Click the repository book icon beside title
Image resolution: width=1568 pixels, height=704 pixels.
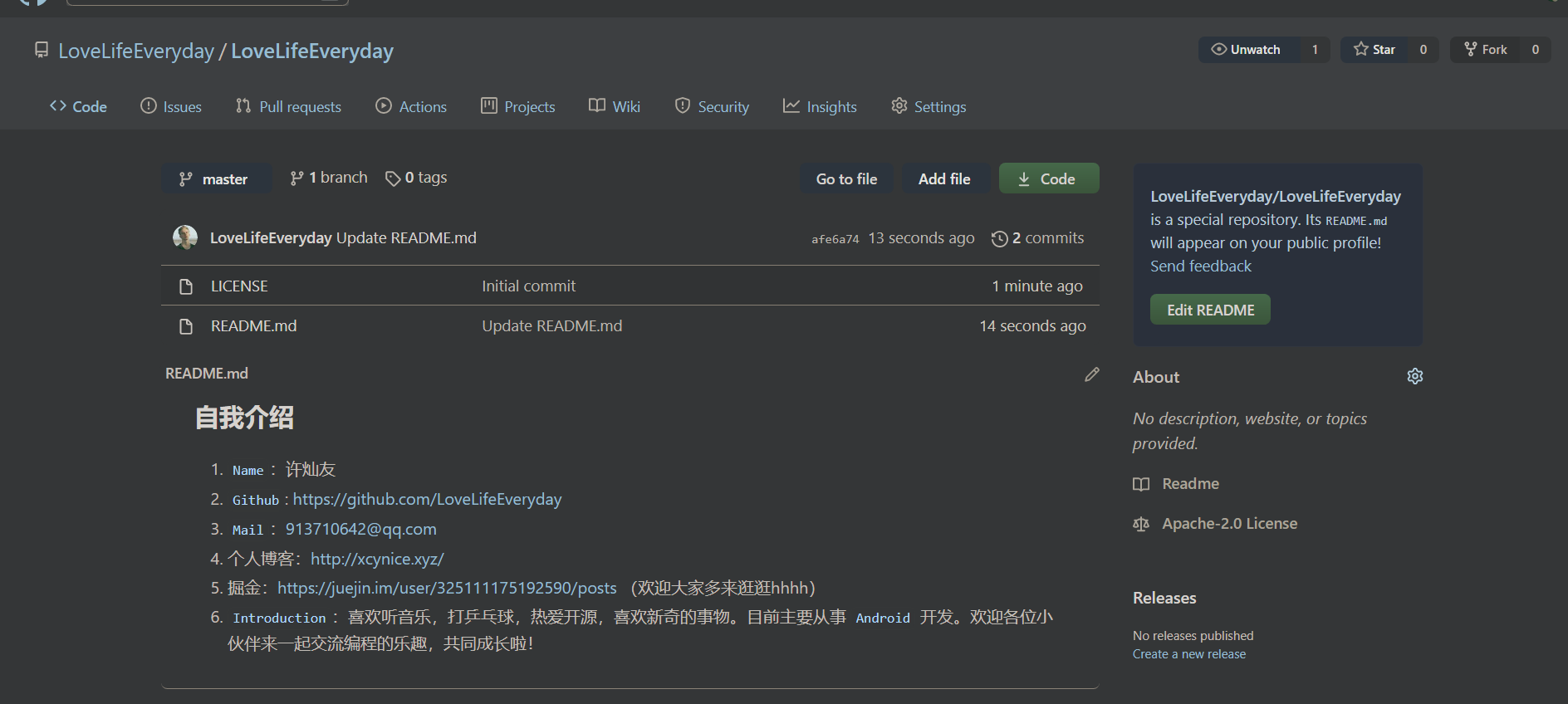42,51
